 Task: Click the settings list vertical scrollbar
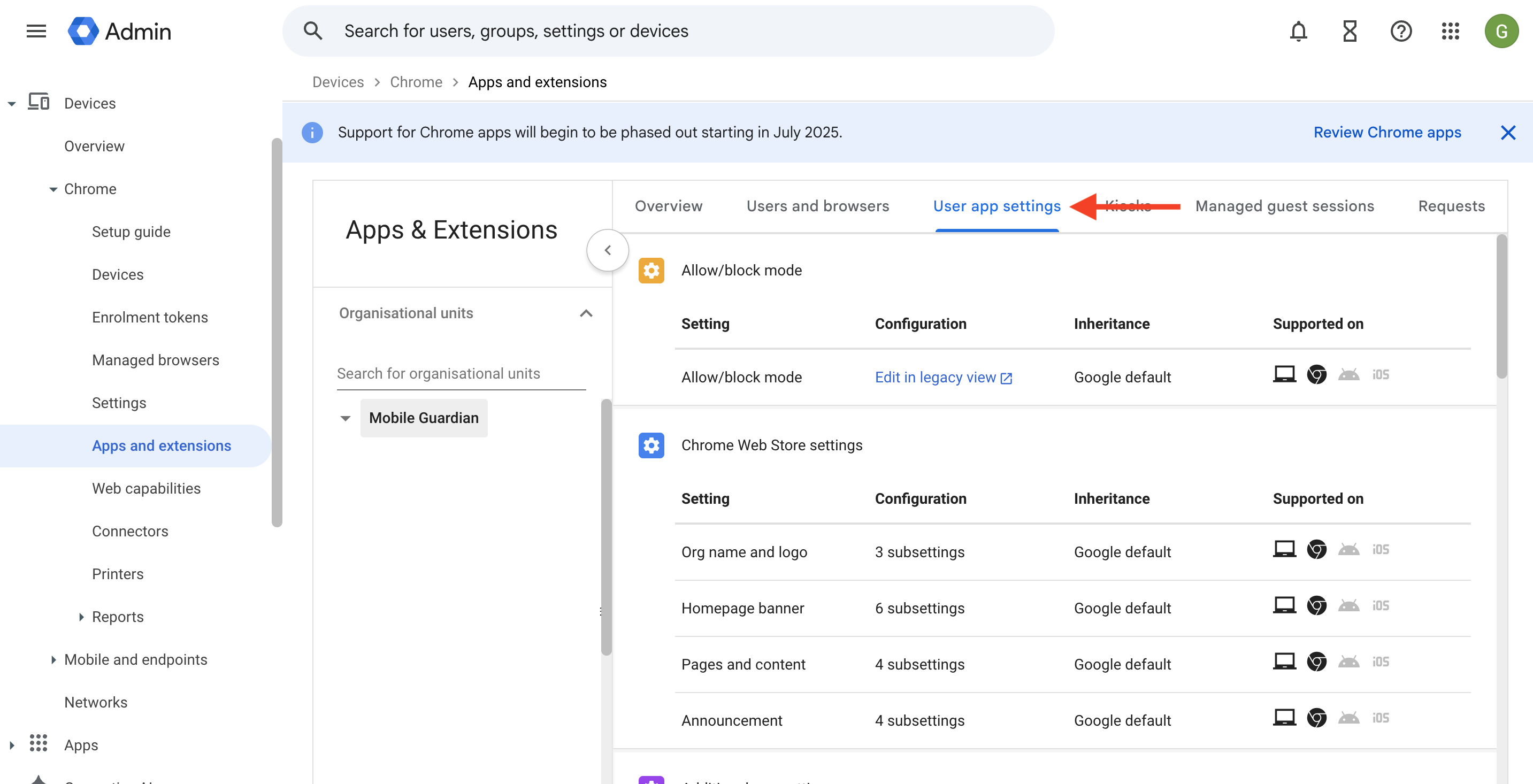point(1501,306)
